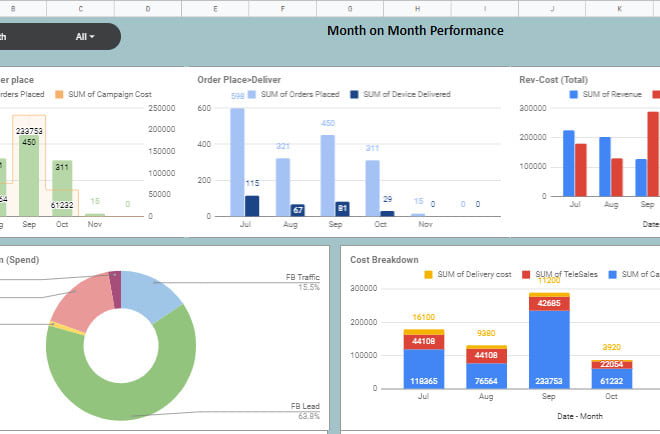Click the blue SUM of Revenue legend swatch
Image resolution: width=660 pixels, height=434 pixels.
(x=573, y=94)
